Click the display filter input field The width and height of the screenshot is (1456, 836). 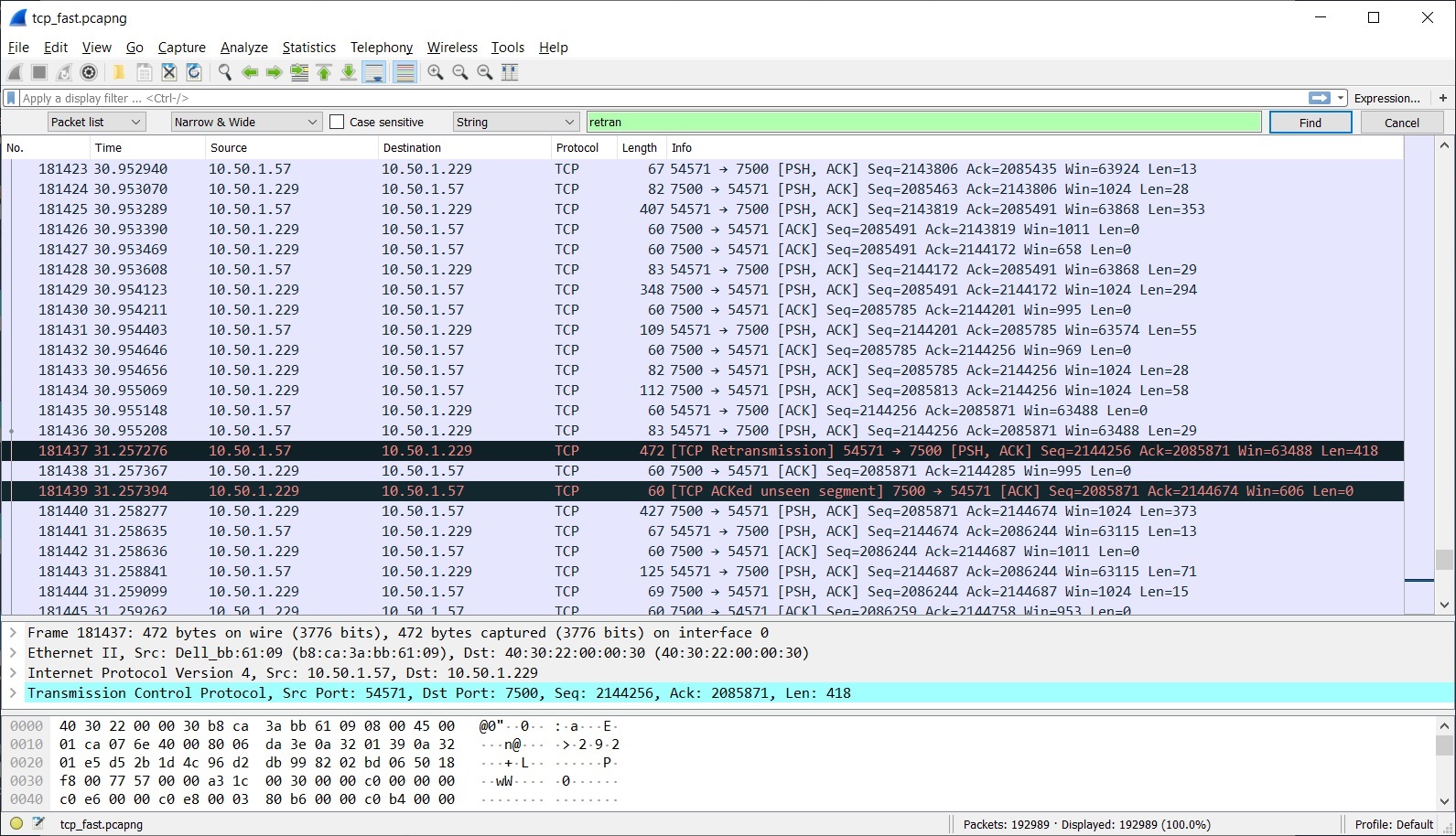tap(663, 98)
